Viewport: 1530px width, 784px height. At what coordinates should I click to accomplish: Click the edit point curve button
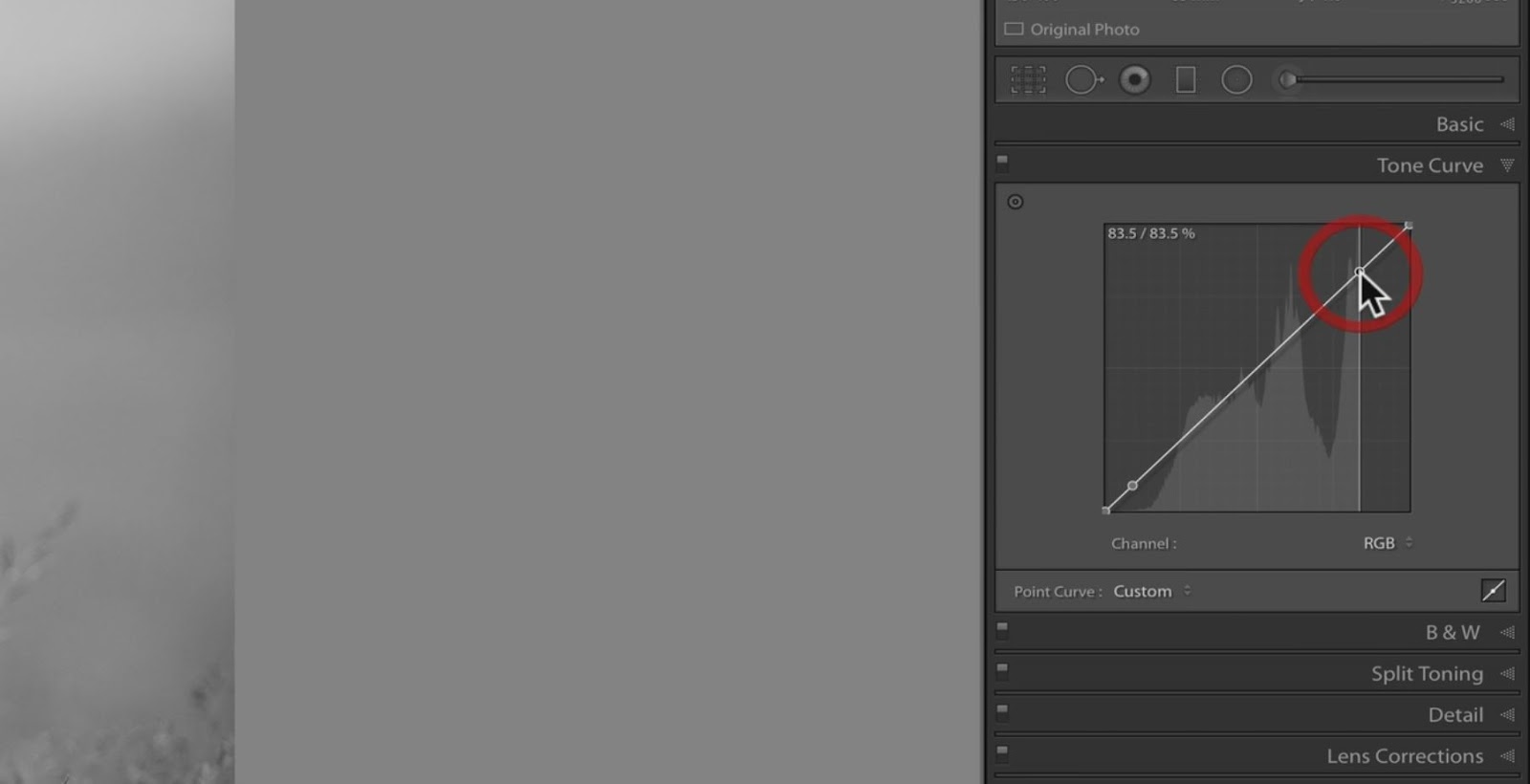pyautogui.click(x=1493, y=591)
